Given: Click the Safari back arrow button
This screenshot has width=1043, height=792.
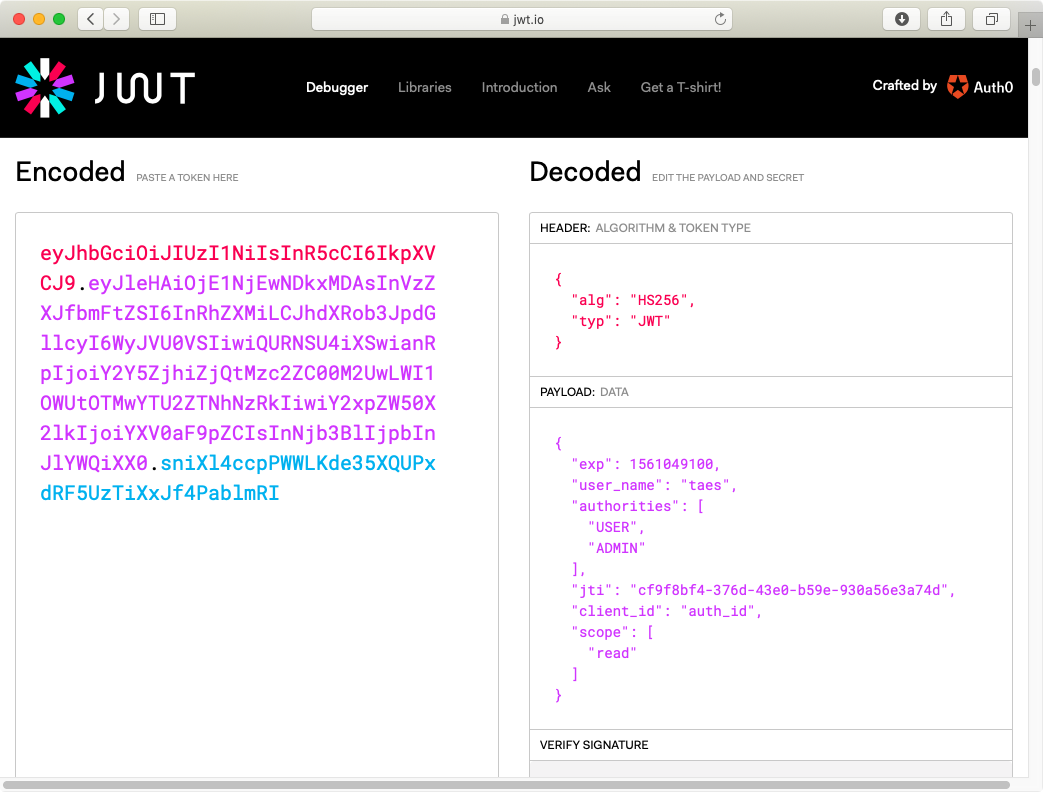Looking at the screenshot, I should coord(91,19).
